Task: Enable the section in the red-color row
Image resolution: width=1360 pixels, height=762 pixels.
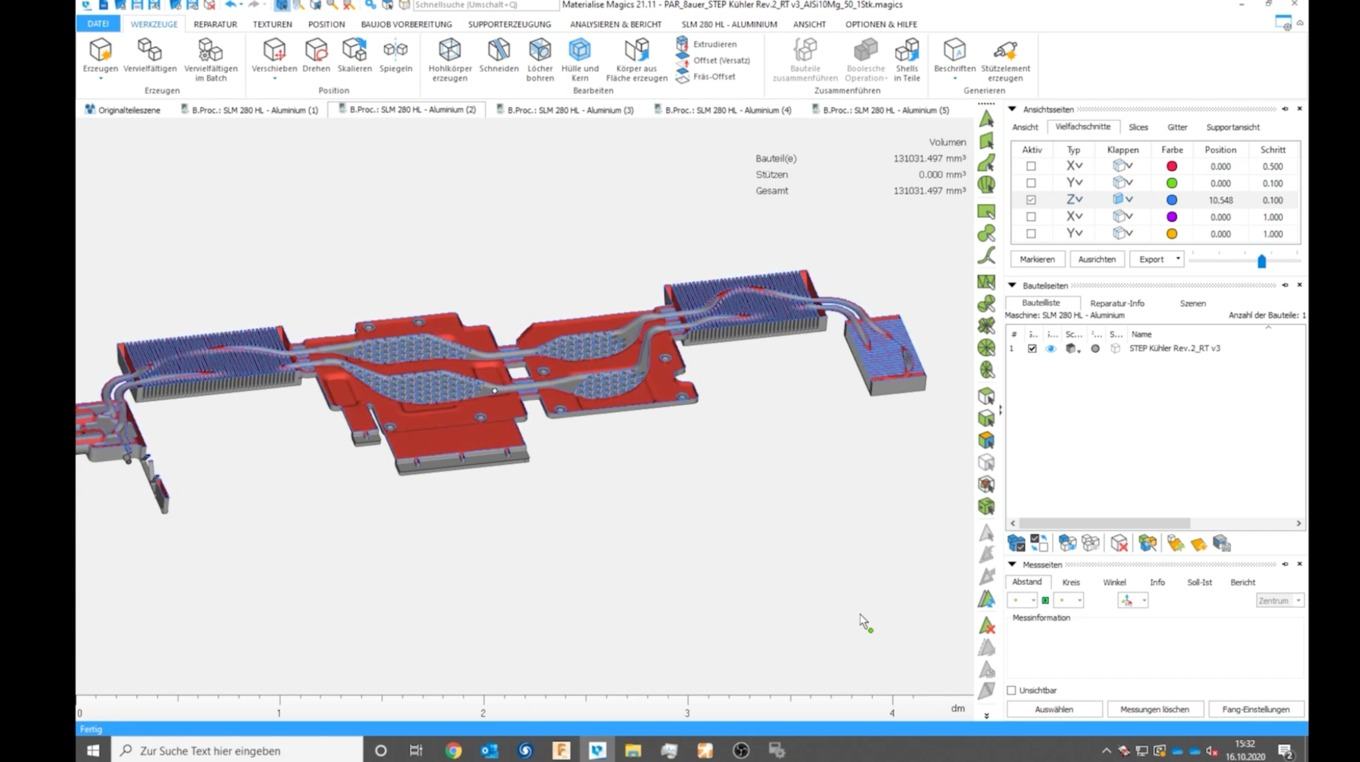Action: pos(1031,166)
